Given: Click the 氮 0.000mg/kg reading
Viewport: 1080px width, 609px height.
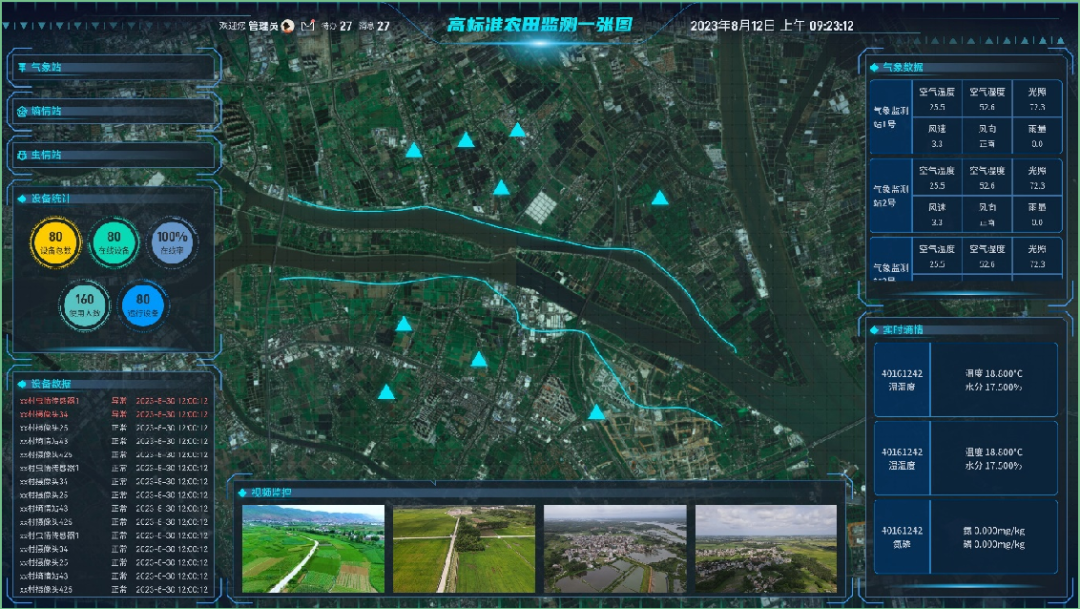Looking at the screenshot, I should [x=994, y=530].
